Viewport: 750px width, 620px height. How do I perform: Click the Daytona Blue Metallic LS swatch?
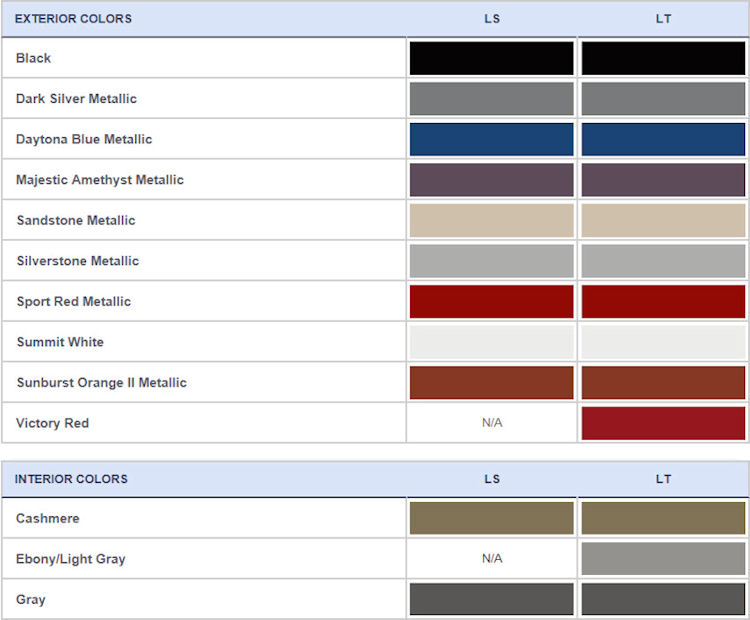[491, 139]
